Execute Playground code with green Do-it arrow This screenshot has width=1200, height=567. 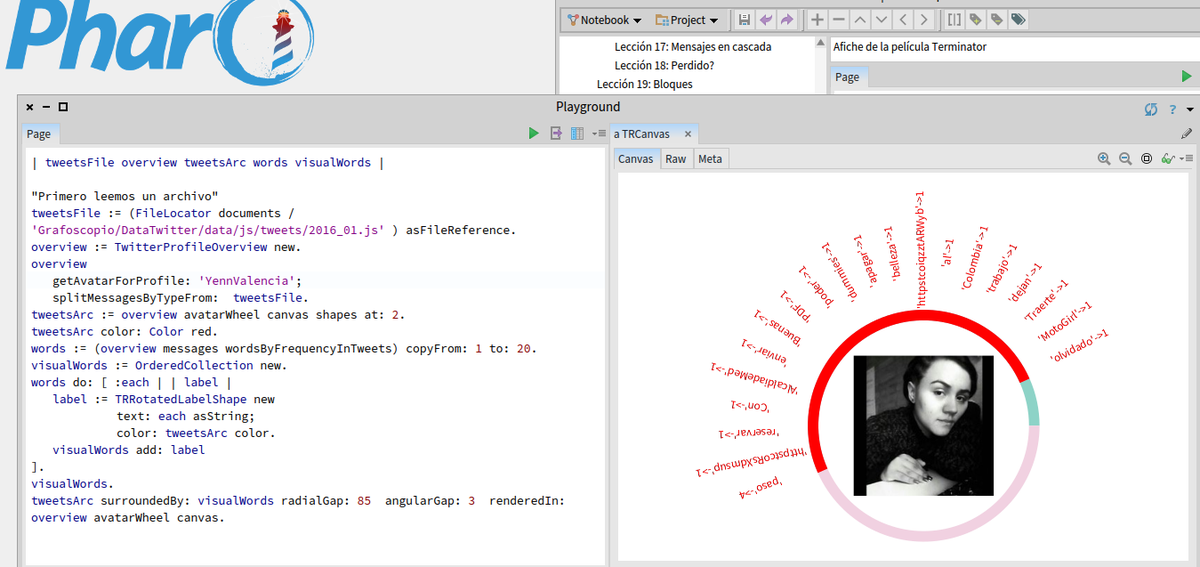tap(534, 133)
